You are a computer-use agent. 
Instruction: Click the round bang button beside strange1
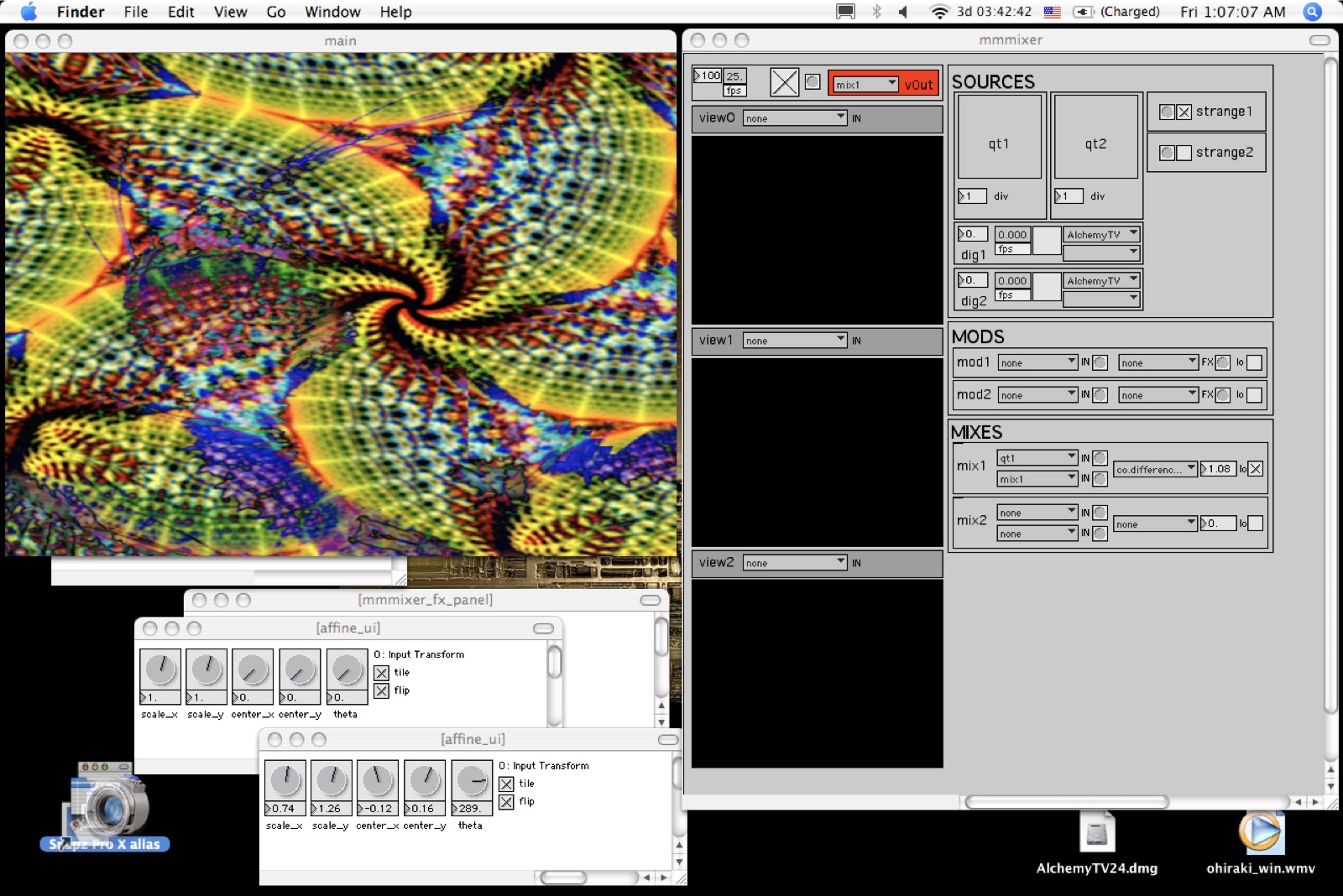[x=1167, y=112]
